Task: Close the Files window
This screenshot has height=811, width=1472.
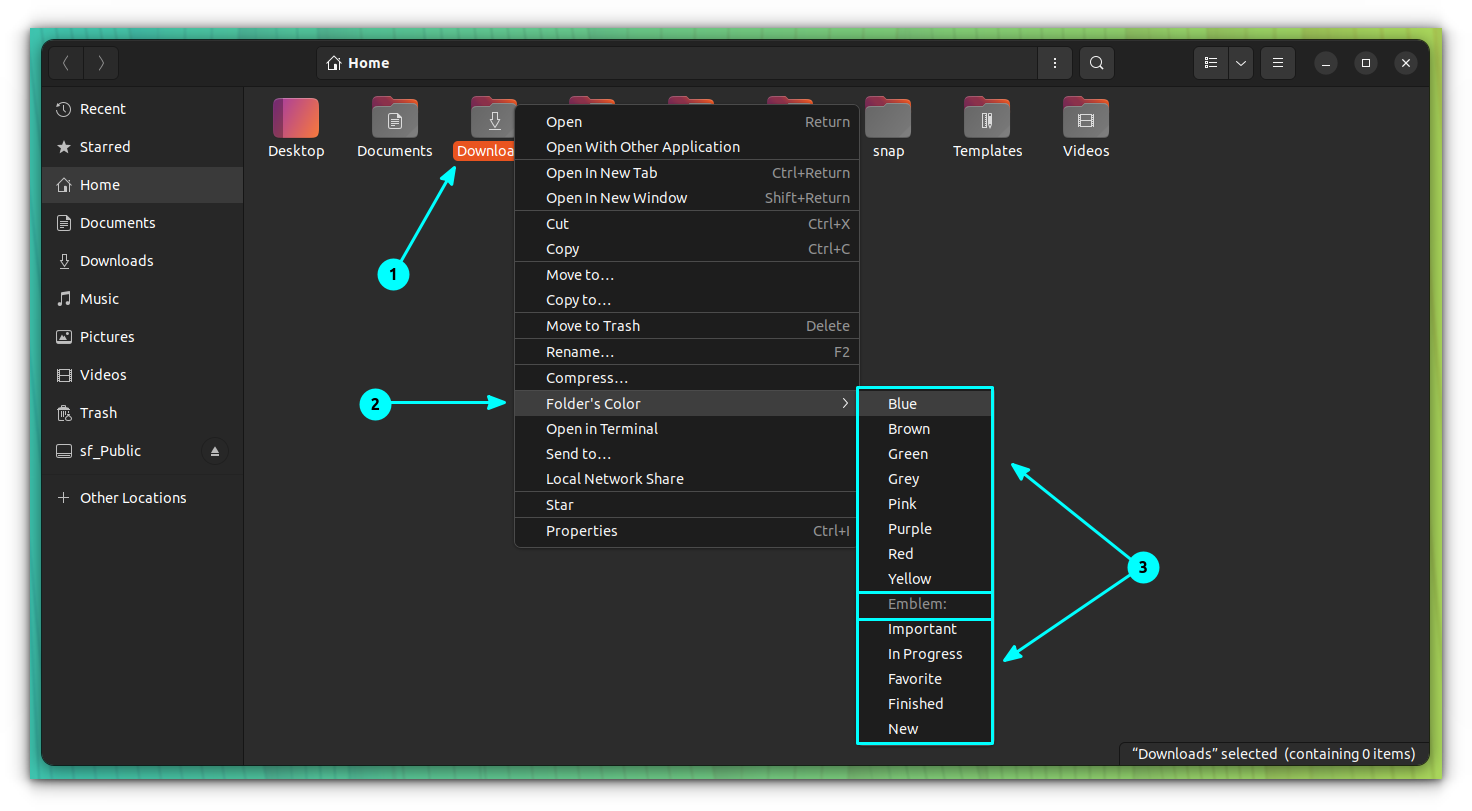Action: 1406,63
